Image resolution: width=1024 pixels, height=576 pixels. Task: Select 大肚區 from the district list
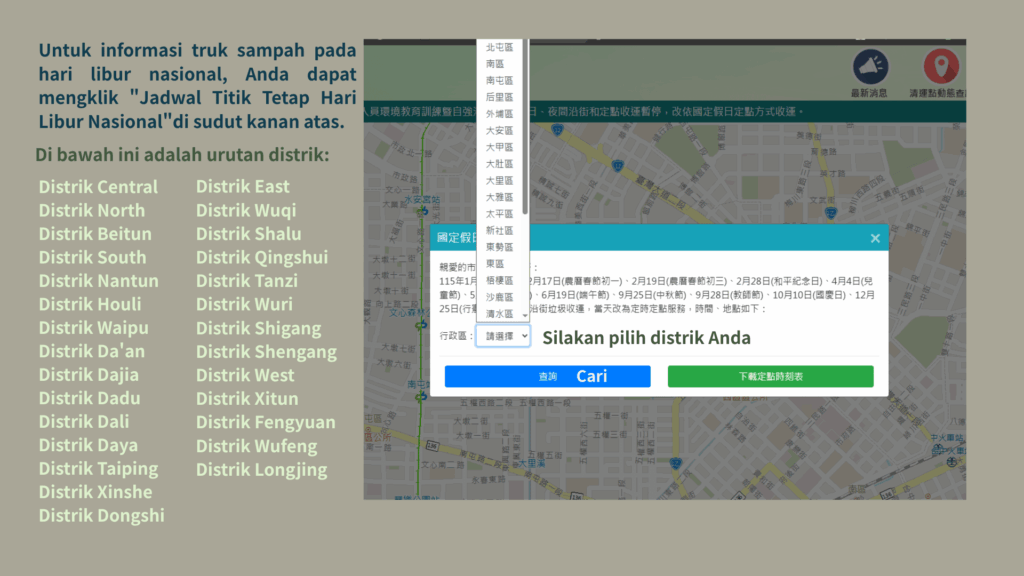tap(500, 164)
